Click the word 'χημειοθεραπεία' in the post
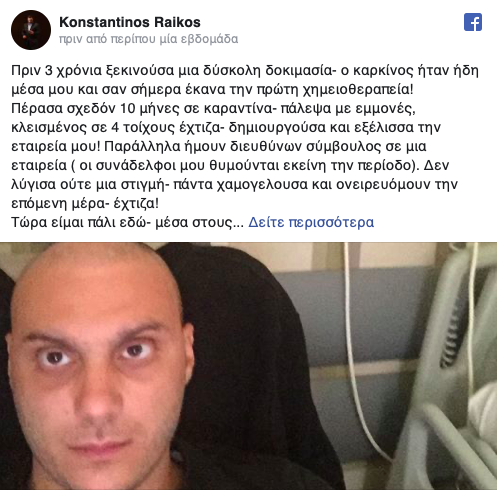Viewport: 497px width, 492px height. [358, 89]
